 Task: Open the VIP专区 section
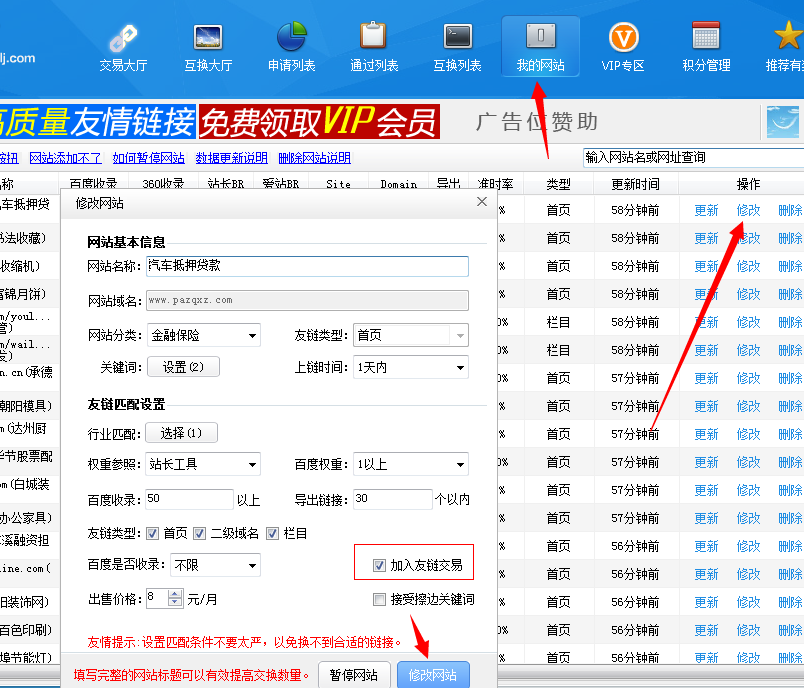pyautogui.click(x=623, y=48)
